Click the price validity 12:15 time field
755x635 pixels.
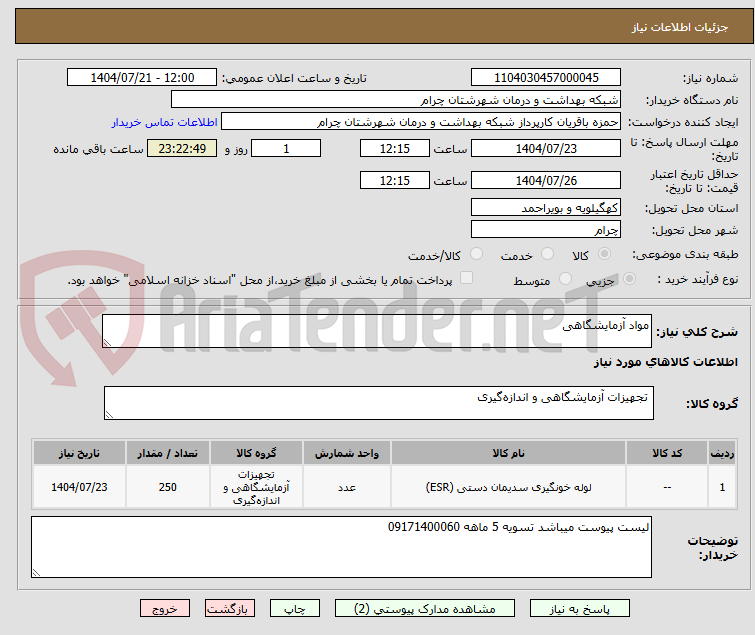point(395,180)
